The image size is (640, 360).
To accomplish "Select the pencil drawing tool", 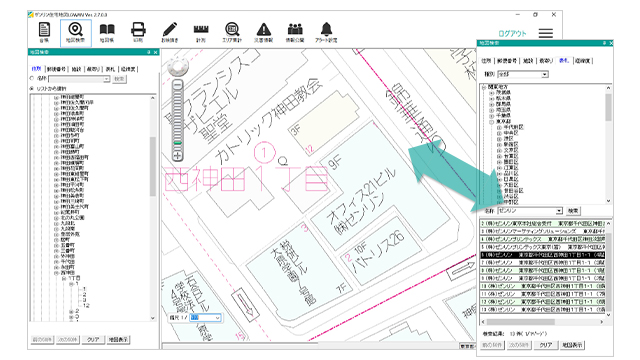I will tap(170, 33).
